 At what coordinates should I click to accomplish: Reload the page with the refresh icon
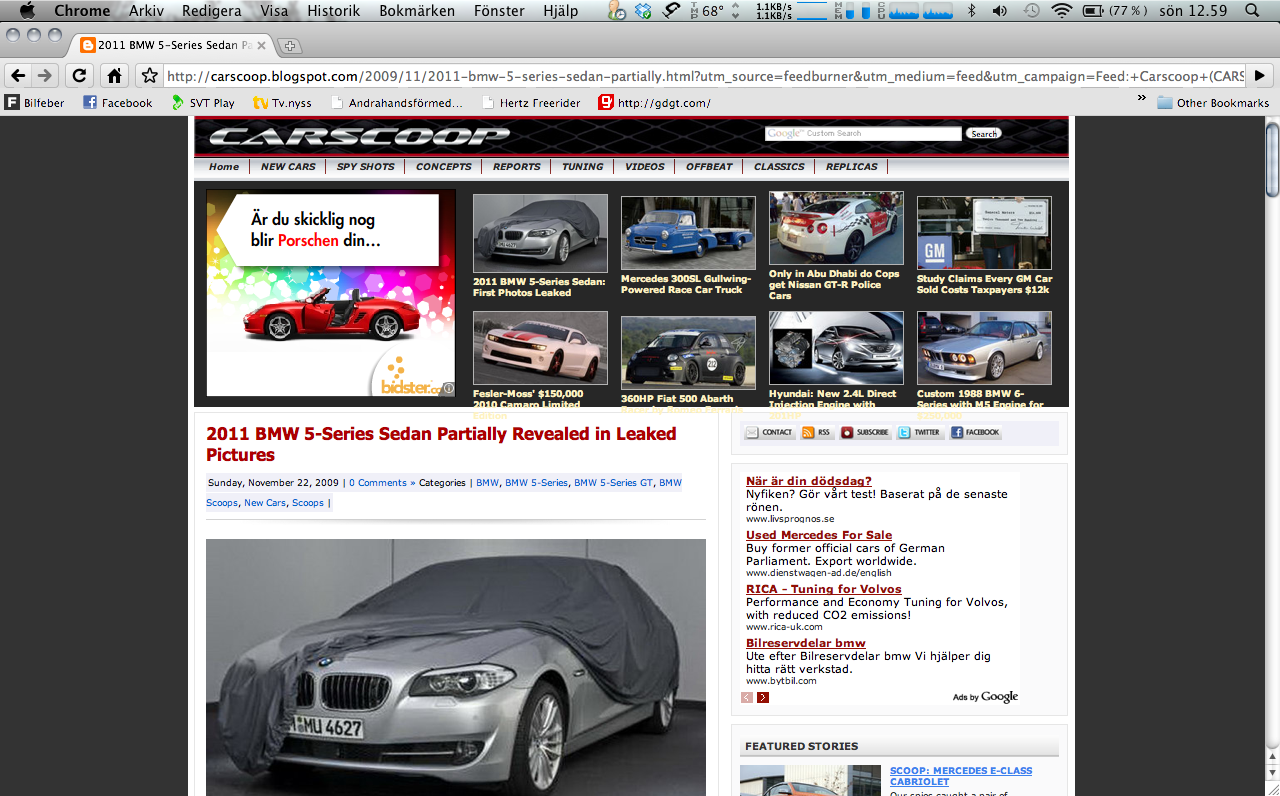pyautogui.click(x=79, y=76)
